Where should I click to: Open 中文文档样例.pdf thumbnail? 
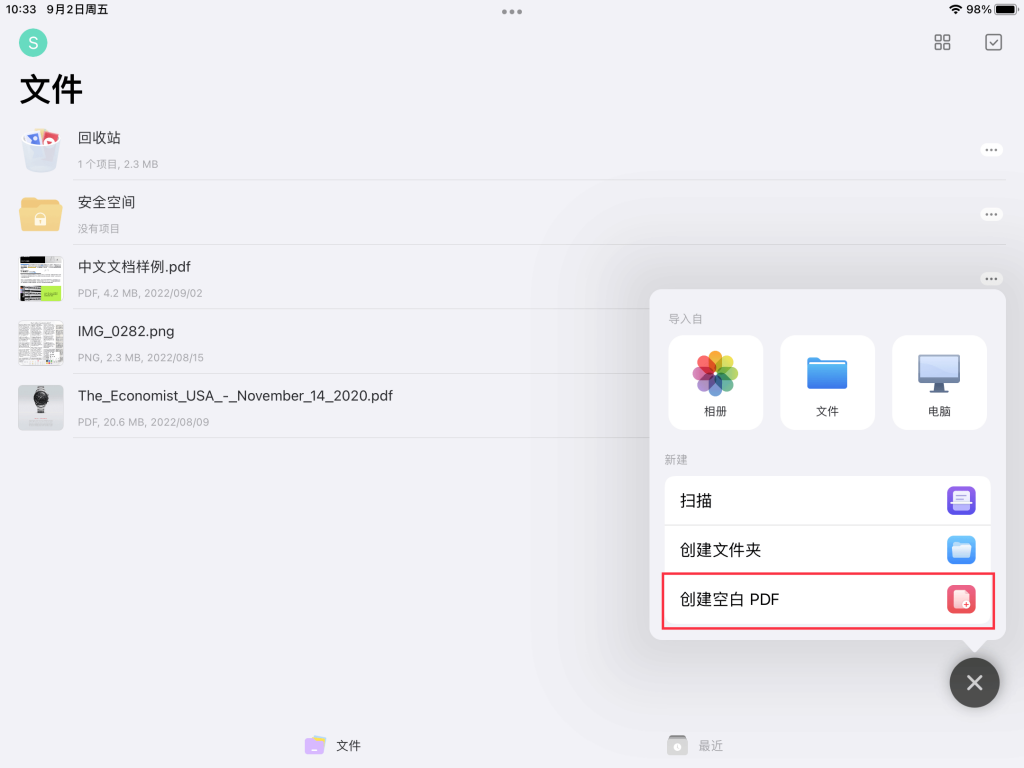tap(41, 278)
